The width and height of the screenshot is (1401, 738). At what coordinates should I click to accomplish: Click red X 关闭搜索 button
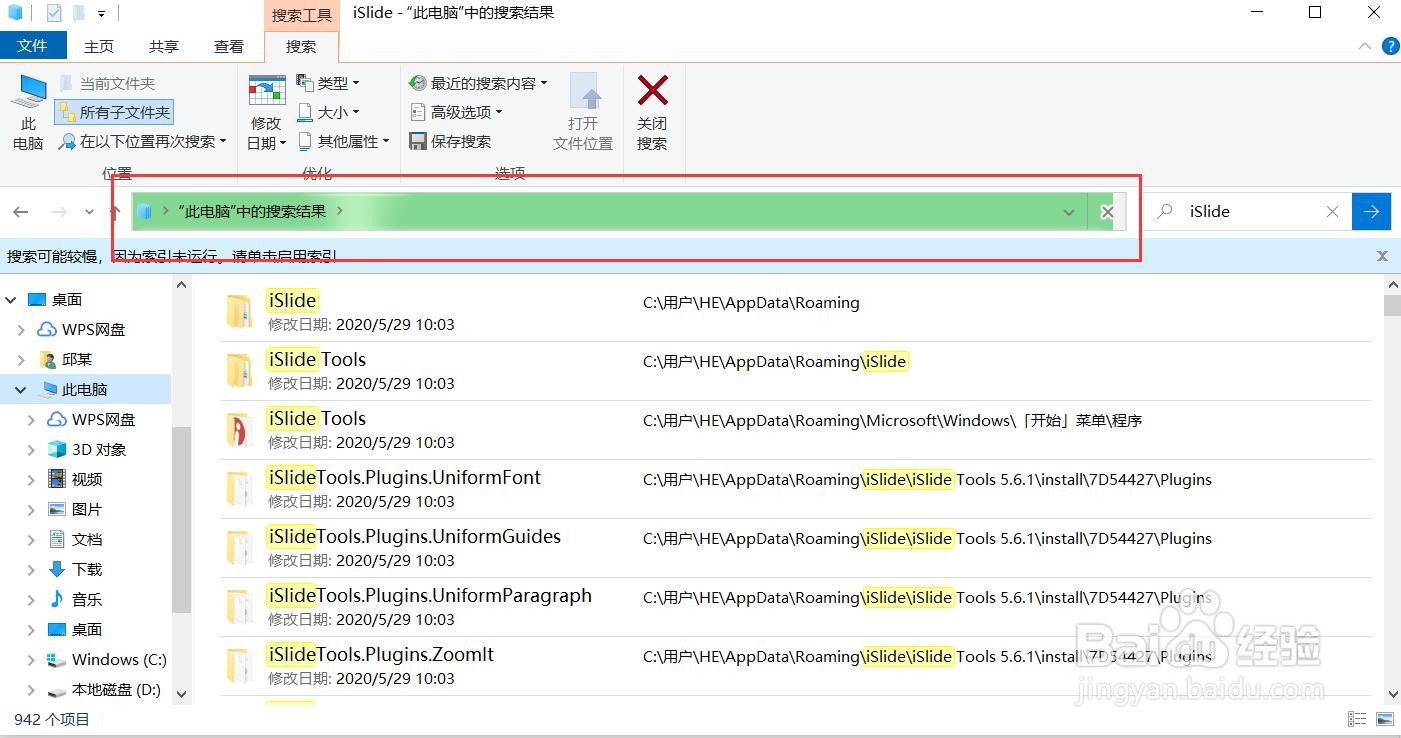coord(652,113)
